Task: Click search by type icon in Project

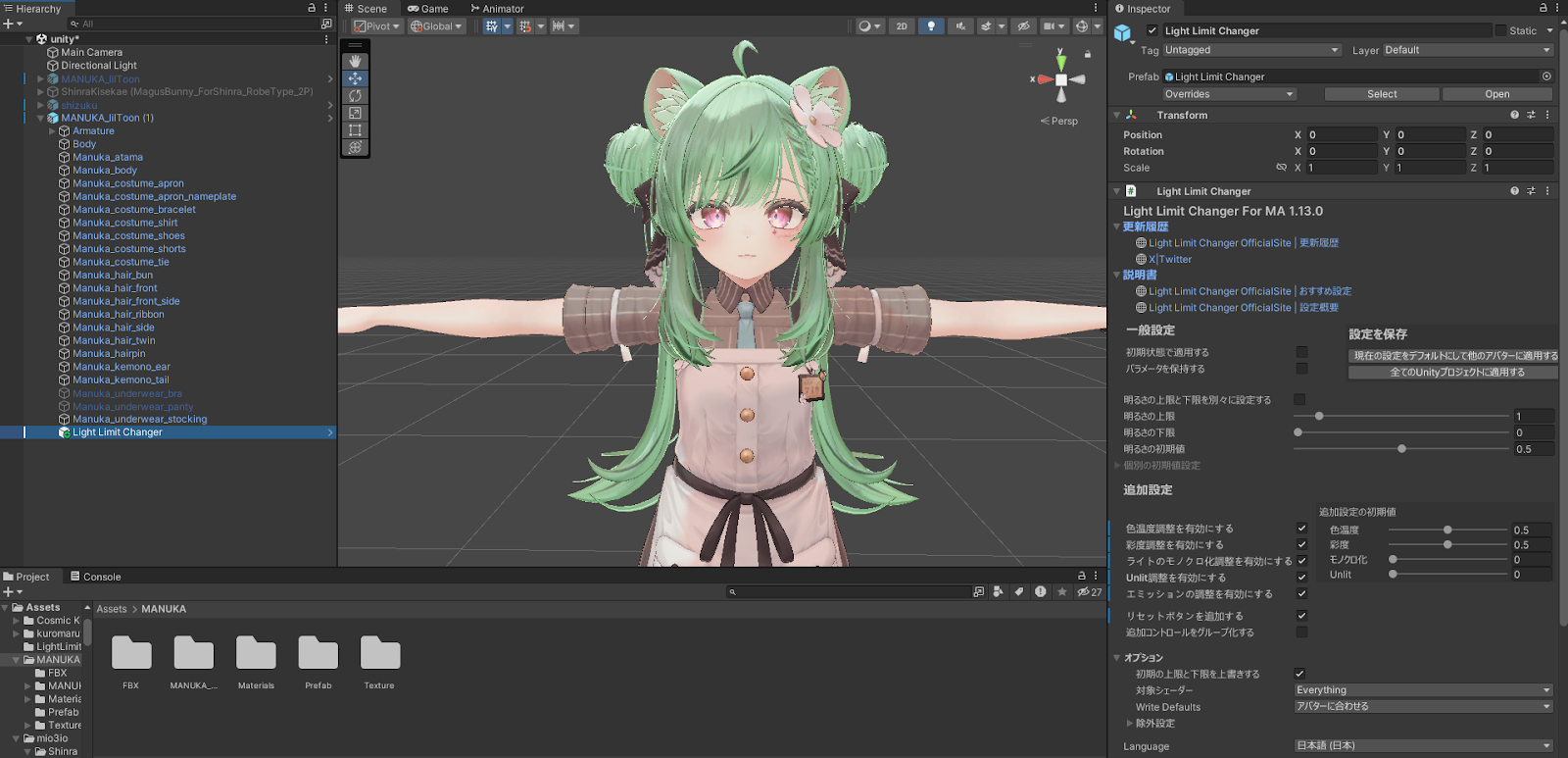Action: [998, 591]
